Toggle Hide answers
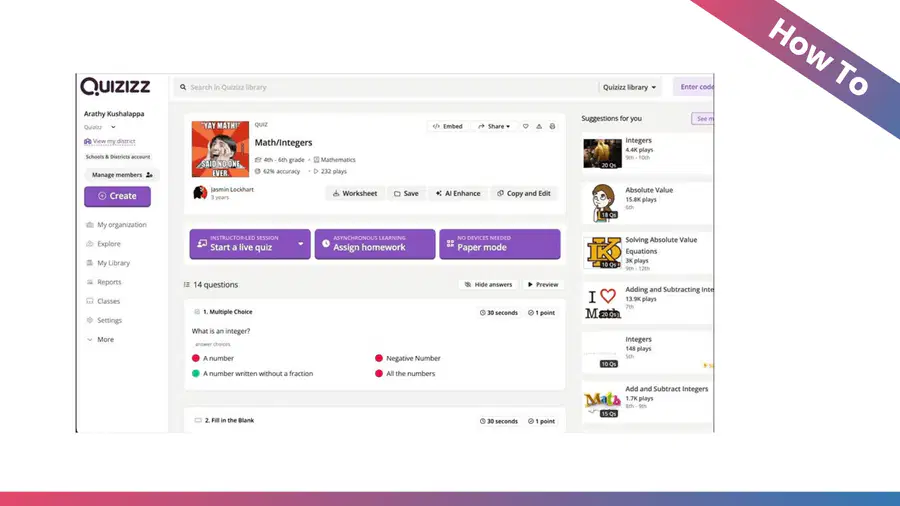The width and height of the screenshot is (900, 506). (x=488, y=285)
